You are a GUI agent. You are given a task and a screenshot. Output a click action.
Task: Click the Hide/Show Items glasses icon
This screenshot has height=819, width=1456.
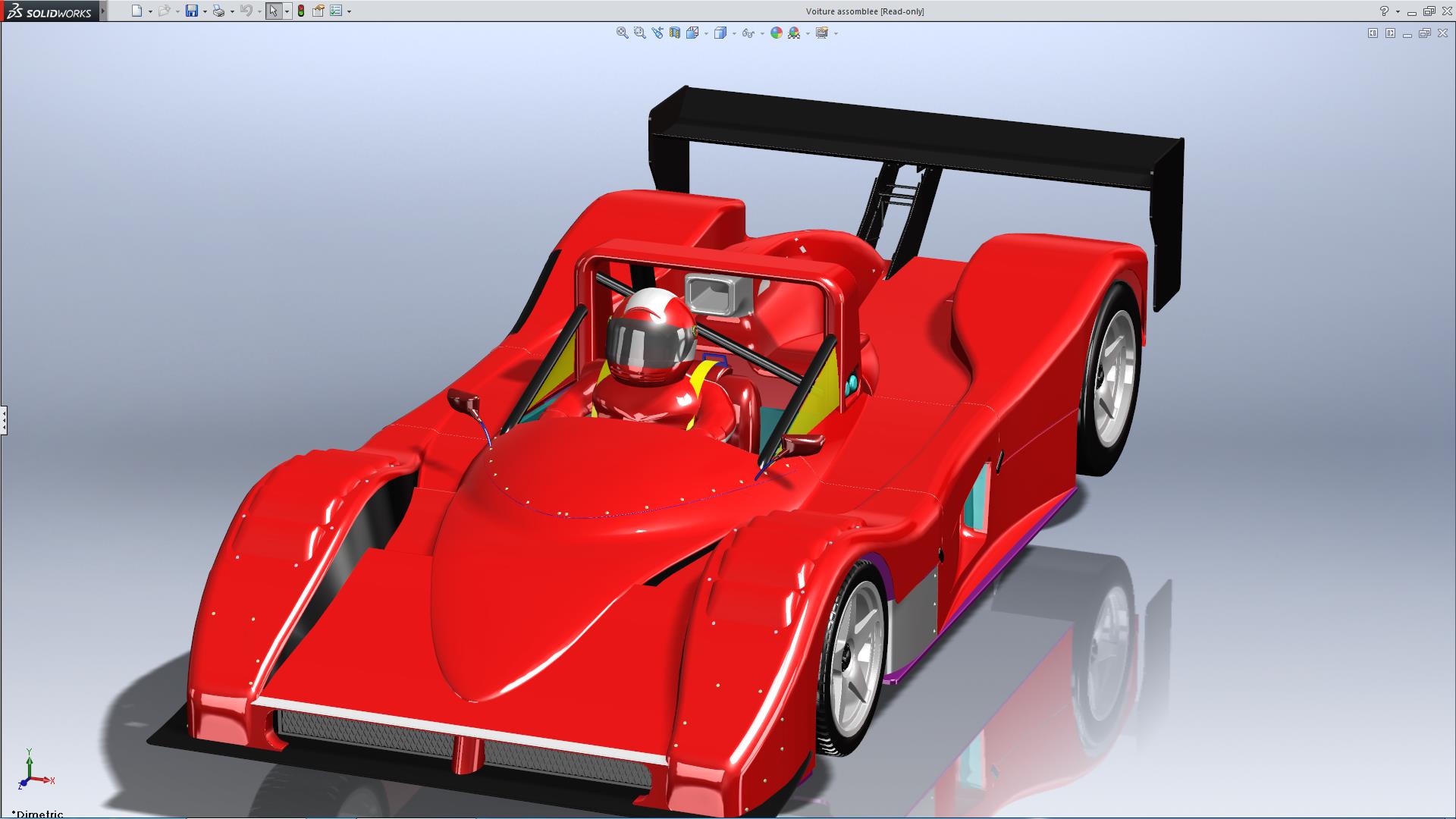pyautogui.click(x=748, y=33)
